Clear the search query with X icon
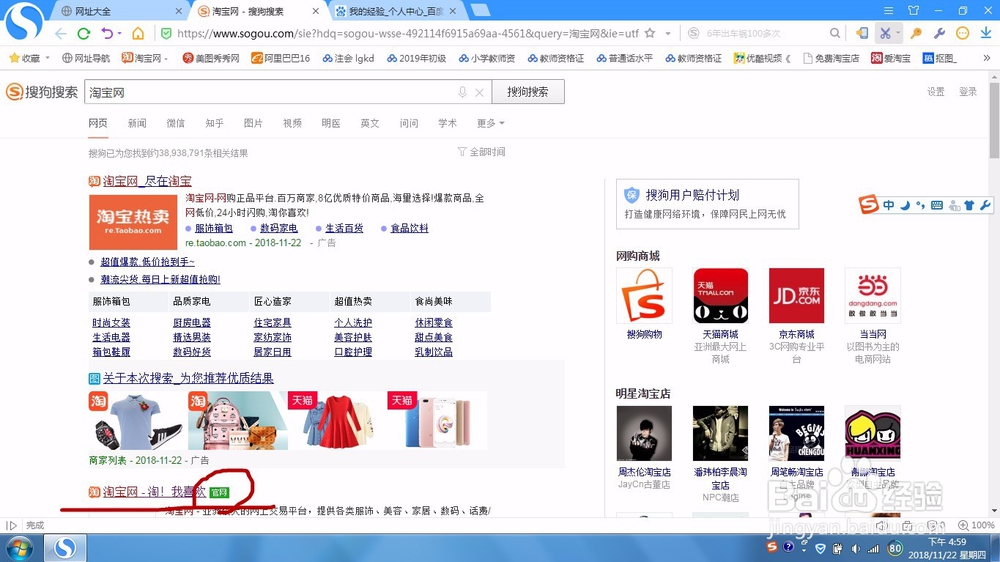Viewport: 1000px width, 562px height. click(x=480, y=92)
